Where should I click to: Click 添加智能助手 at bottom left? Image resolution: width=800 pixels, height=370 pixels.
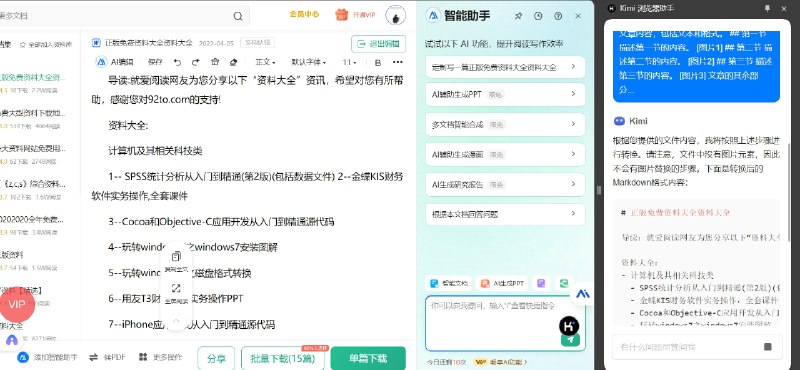click(47, 357)
